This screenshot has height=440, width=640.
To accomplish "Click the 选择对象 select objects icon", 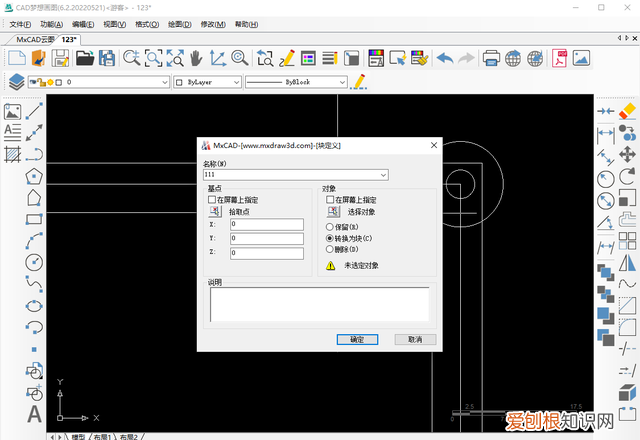I will (x=332, y=212).
